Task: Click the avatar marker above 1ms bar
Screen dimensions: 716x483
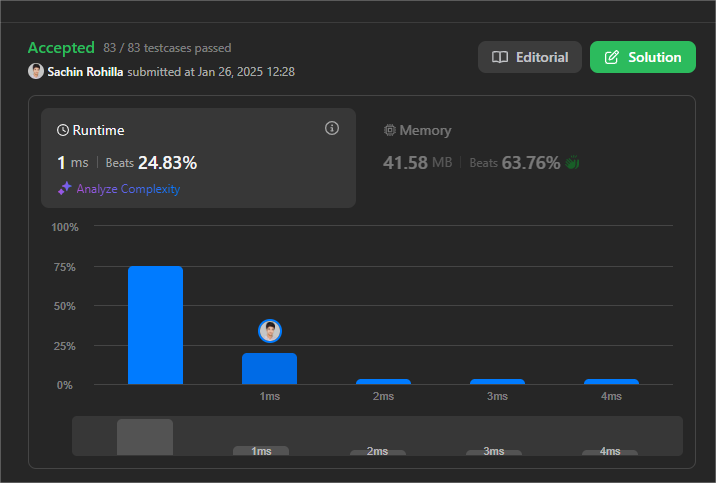Action: [x=270, y=331]
